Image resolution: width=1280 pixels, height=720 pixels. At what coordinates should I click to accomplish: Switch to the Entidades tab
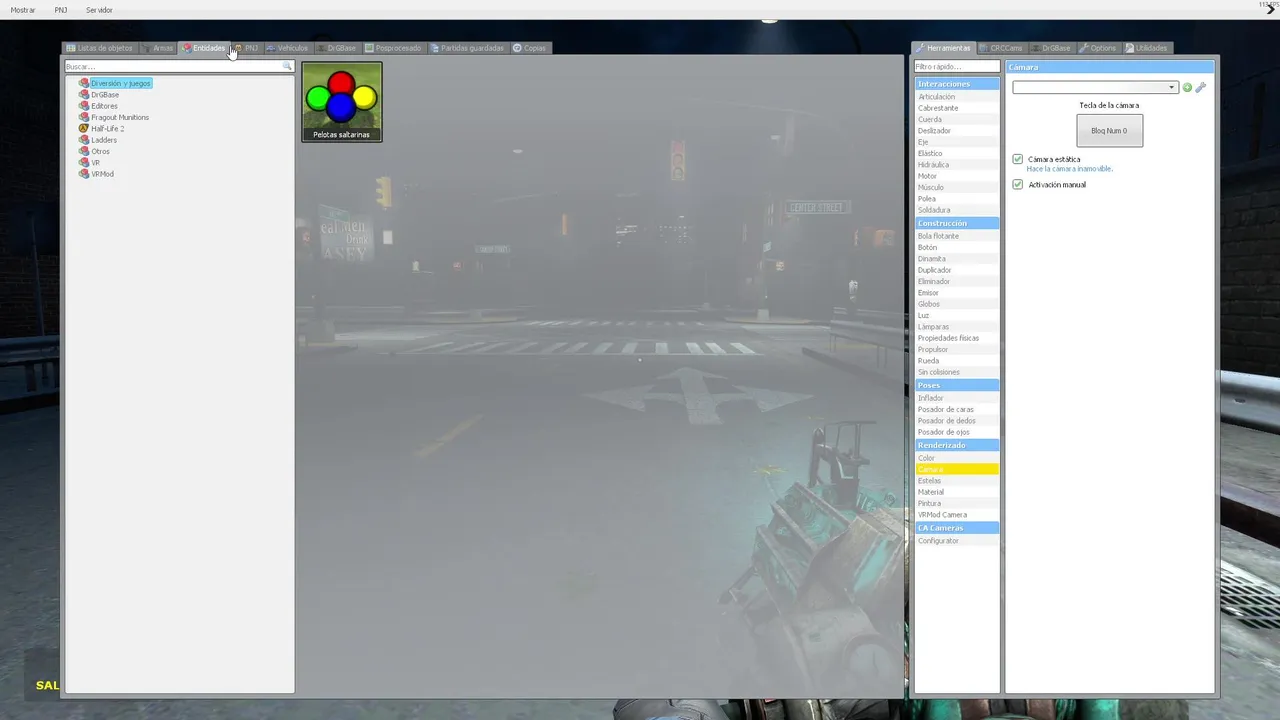coord(204,48)
